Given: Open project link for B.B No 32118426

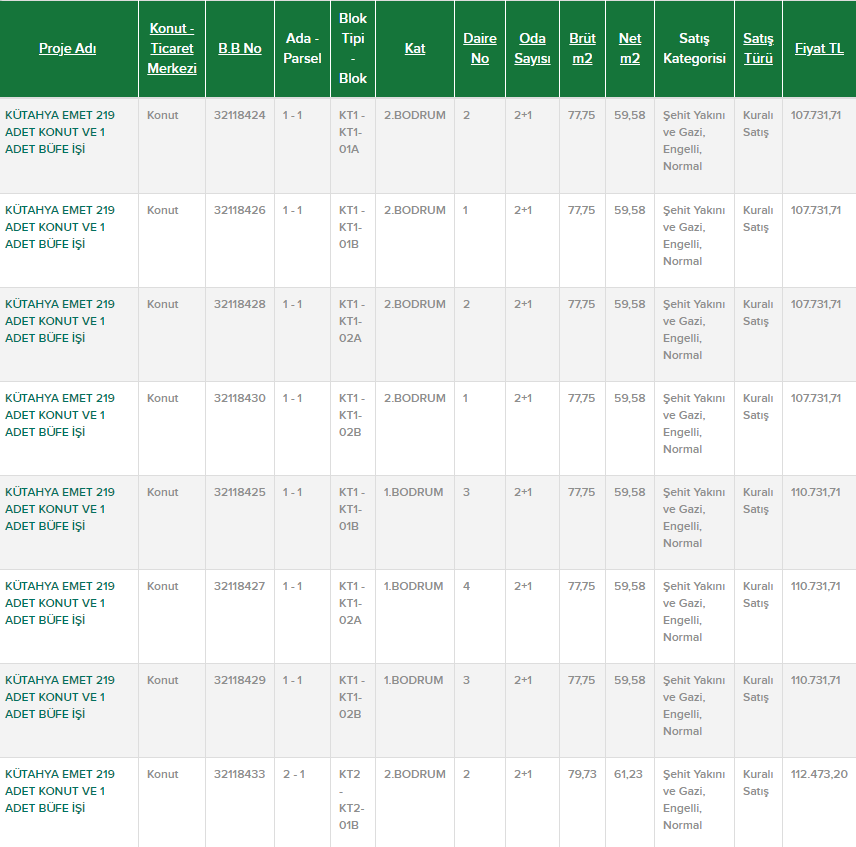Looking at the screenshot, I should pyautogui.click(x=60, y=227).
